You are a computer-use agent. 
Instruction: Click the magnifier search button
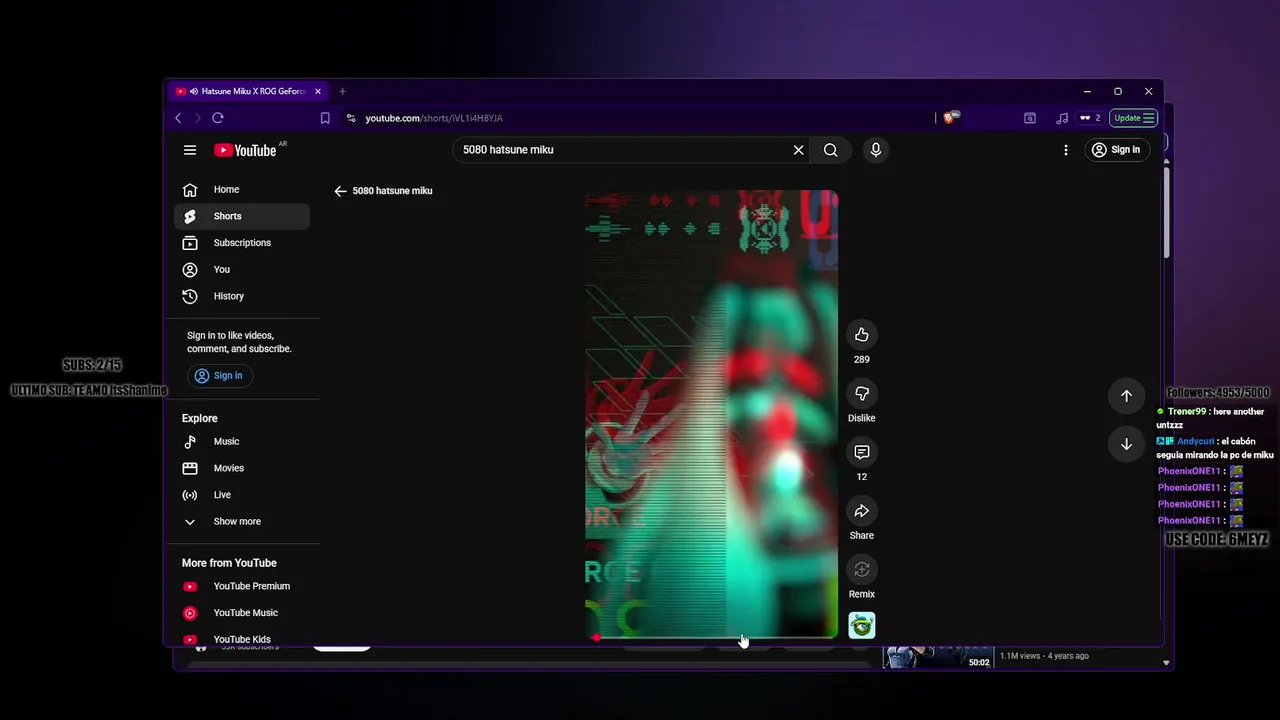tap(831, 150)
